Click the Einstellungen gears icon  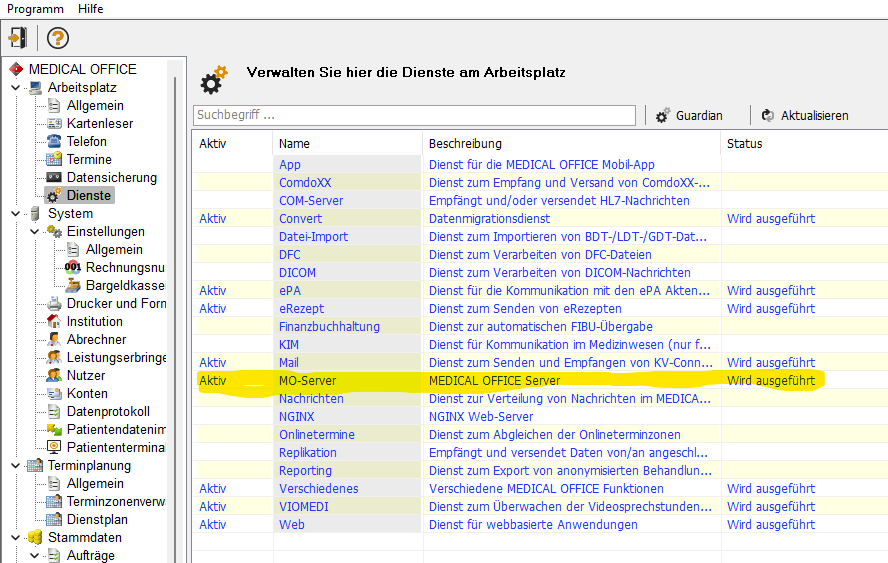54,232
